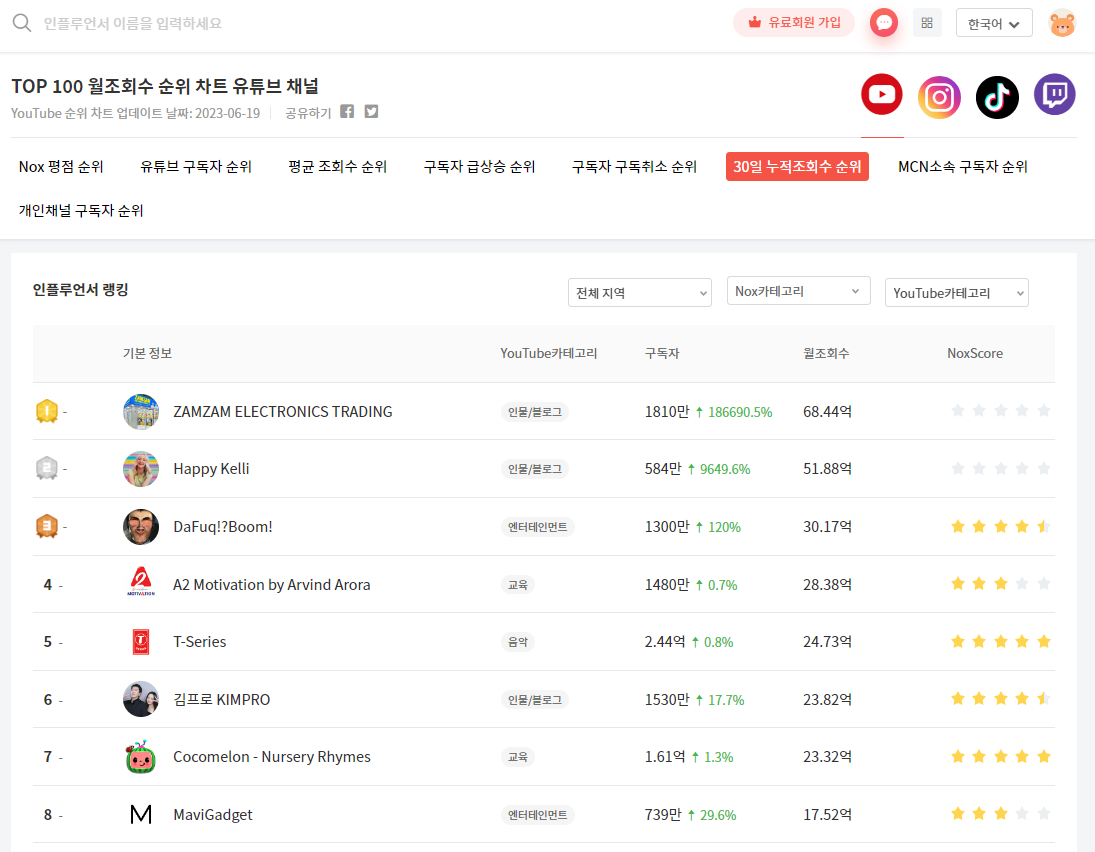Image resolution: width=1095 pixels, height=852 pixels.
Task: Click the gold rank 1 medal
Action: click(x=47, y=411)
